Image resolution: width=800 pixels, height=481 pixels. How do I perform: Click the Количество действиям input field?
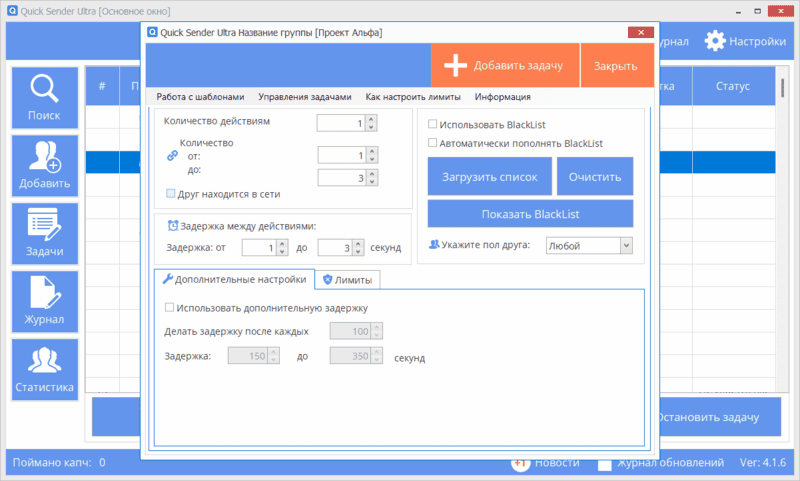click(x=340, y=123)
